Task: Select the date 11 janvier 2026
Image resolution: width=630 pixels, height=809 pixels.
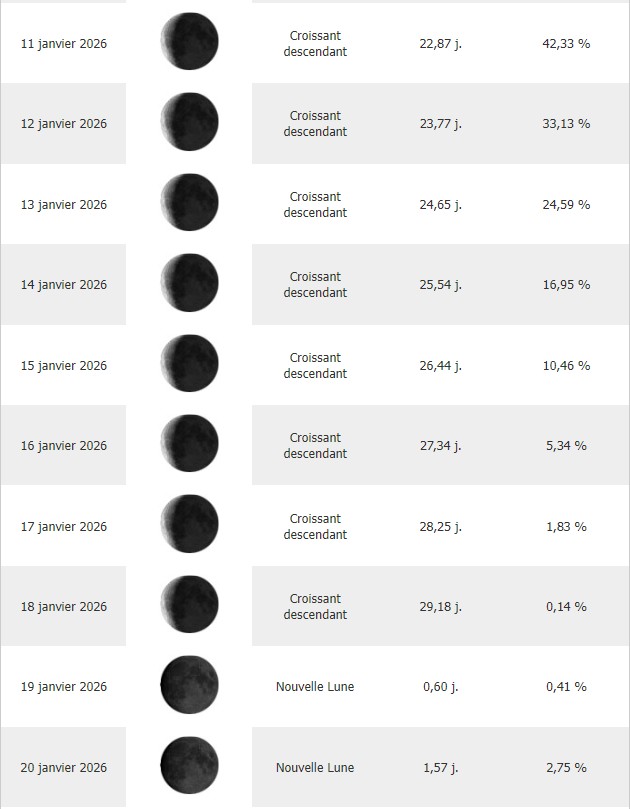Action: [x=64, y=44]
